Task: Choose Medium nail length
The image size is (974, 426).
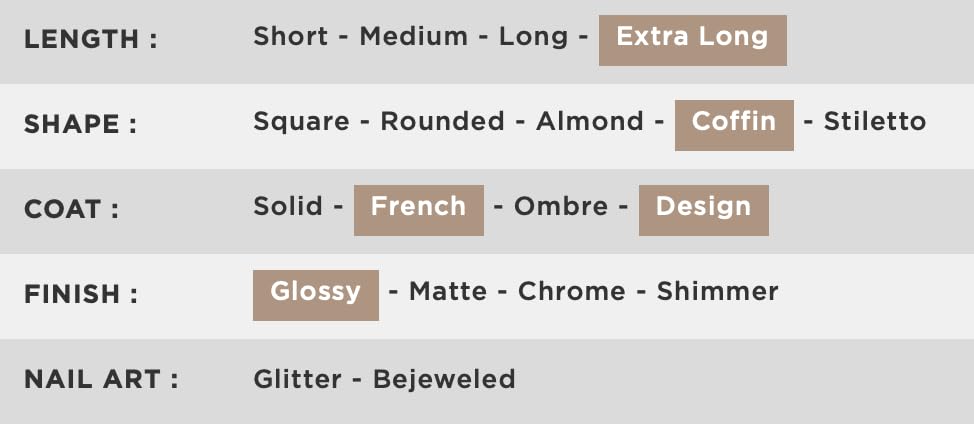Action: pyautogui.click(x=414, y=37)
